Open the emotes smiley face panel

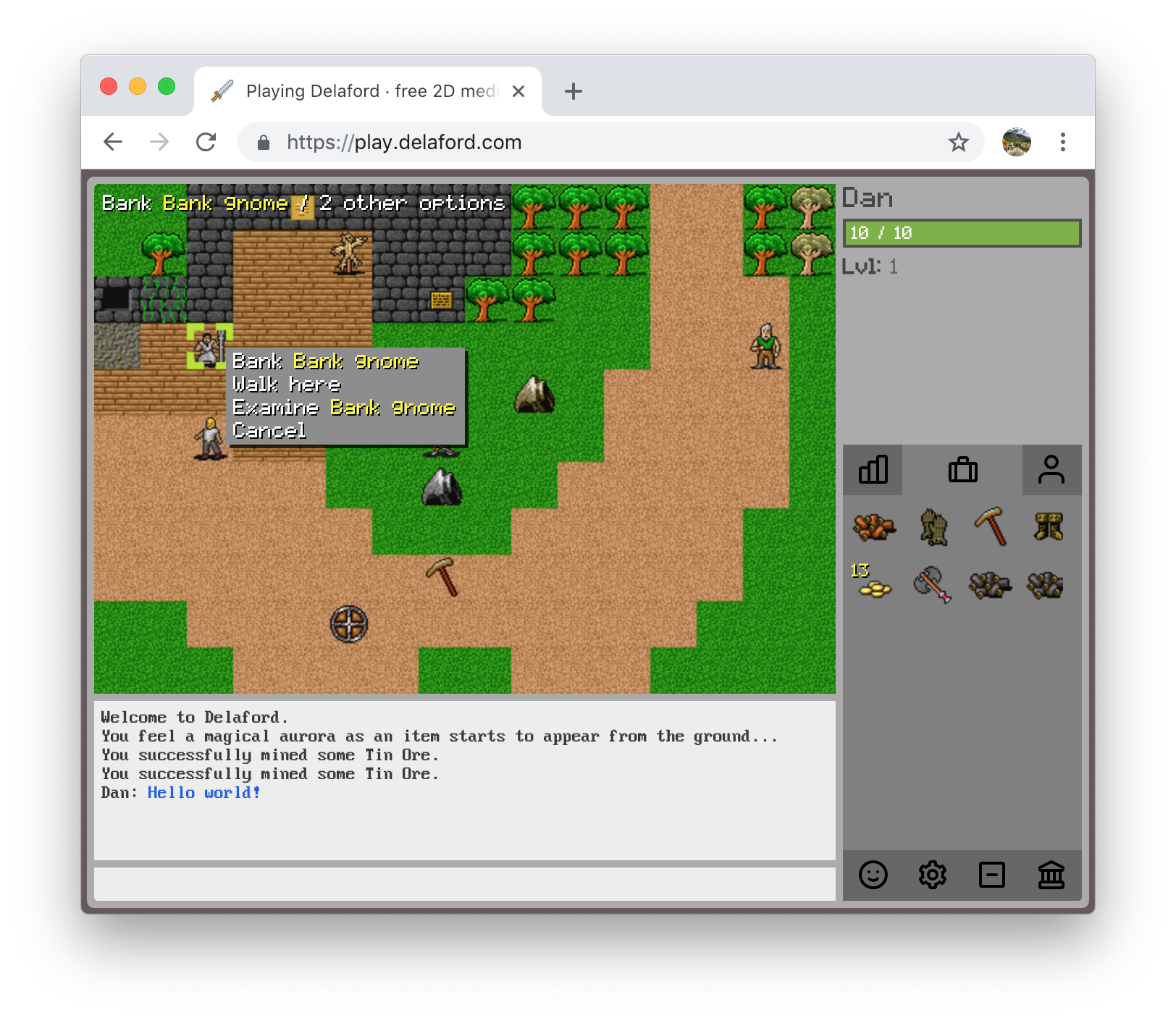873,875
